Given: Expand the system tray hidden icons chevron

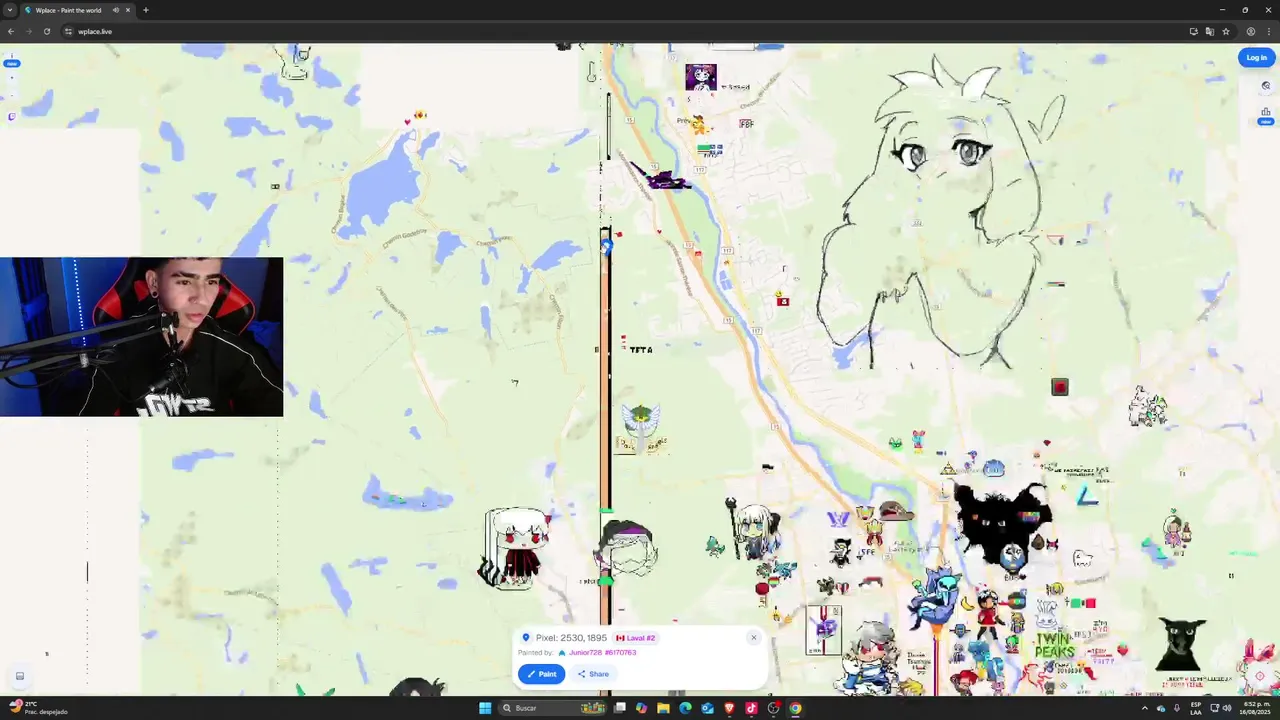Looking at the screenshot, I should (x=1145, y=708).
